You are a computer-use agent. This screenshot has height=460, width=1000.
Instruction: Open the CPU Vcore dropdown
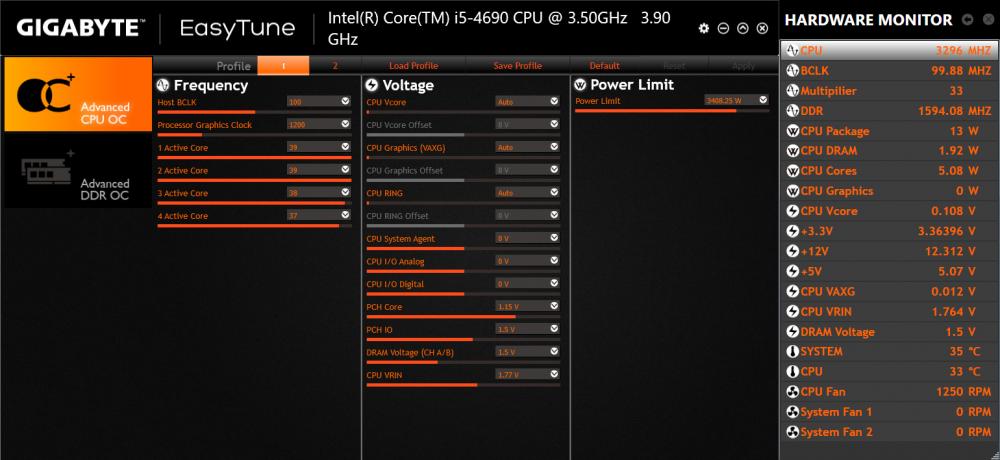[x=554, y=101]
